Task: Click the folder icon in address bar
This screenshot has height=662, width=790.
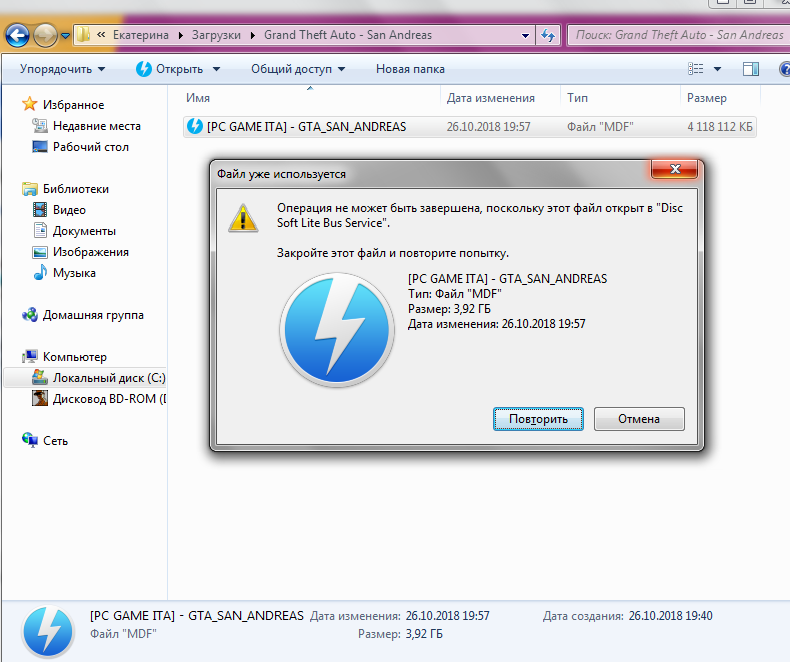Action: click(x=83, y=35)
